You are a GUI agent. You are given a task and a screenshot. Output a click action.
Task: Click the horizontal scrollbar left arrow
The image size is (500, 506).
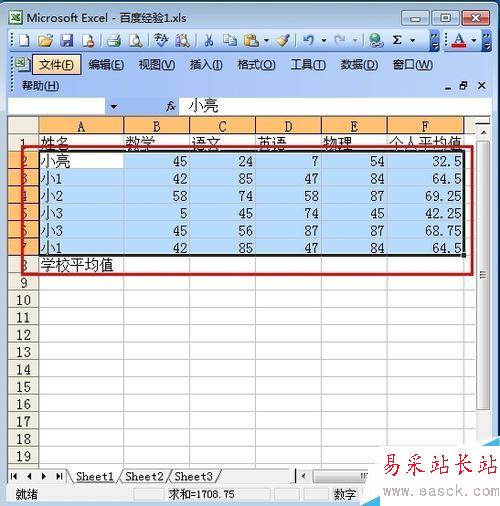303,476
